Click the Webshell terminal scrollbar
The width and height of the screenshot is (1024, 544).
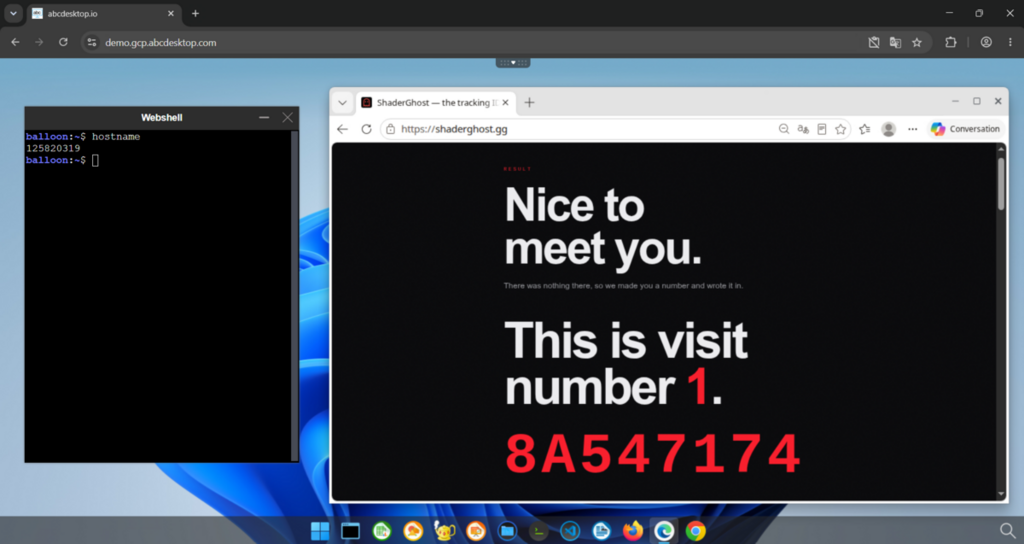[x=294, y=296]
